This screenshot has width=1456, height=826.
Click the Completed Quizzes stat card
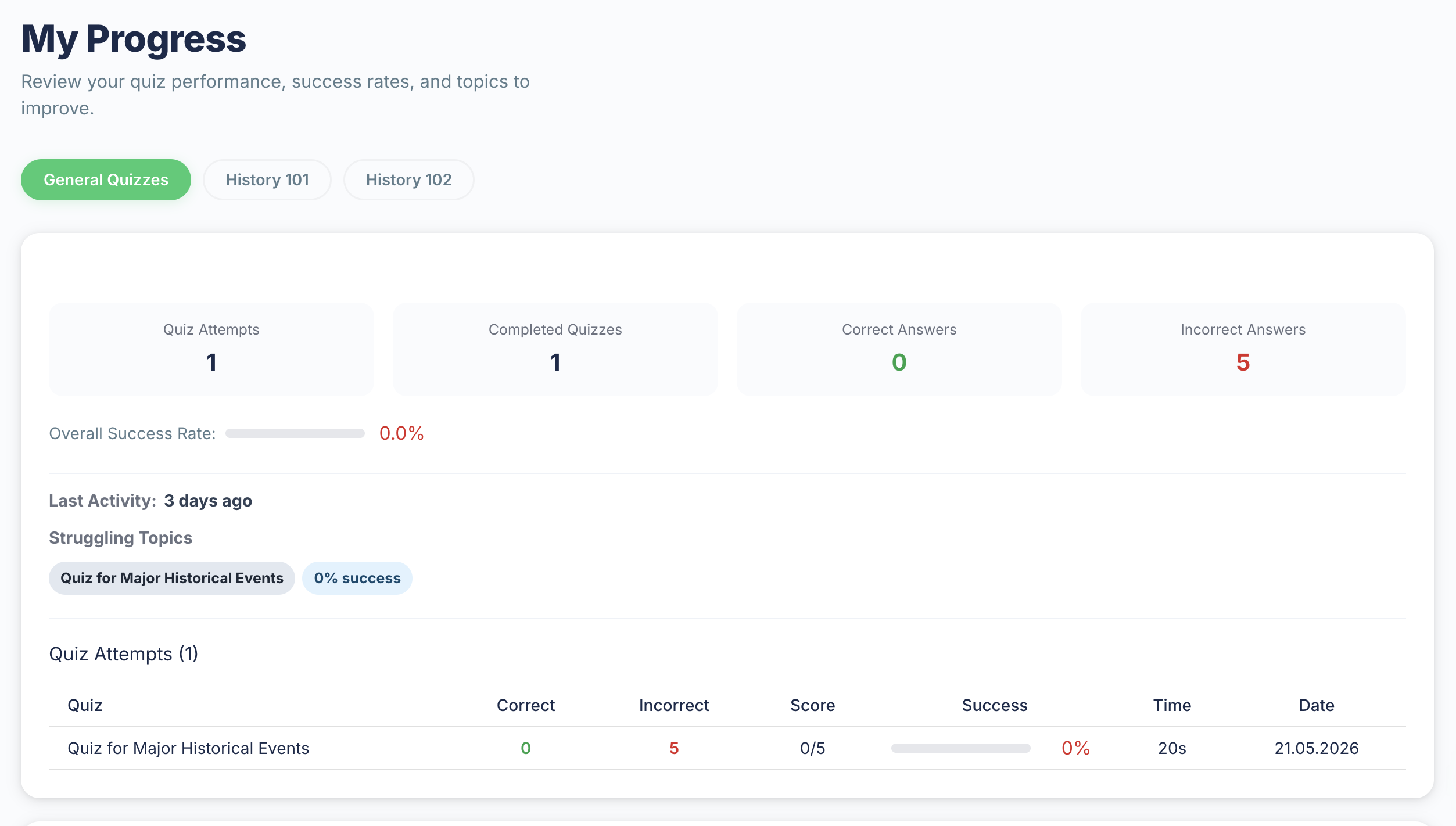pyautogui.click(x=555, y=349)
